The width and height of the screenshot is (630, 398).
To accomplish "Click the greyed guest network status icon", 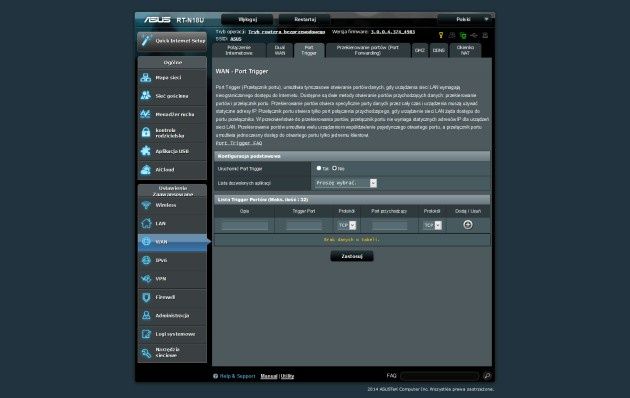I will 452,35.
